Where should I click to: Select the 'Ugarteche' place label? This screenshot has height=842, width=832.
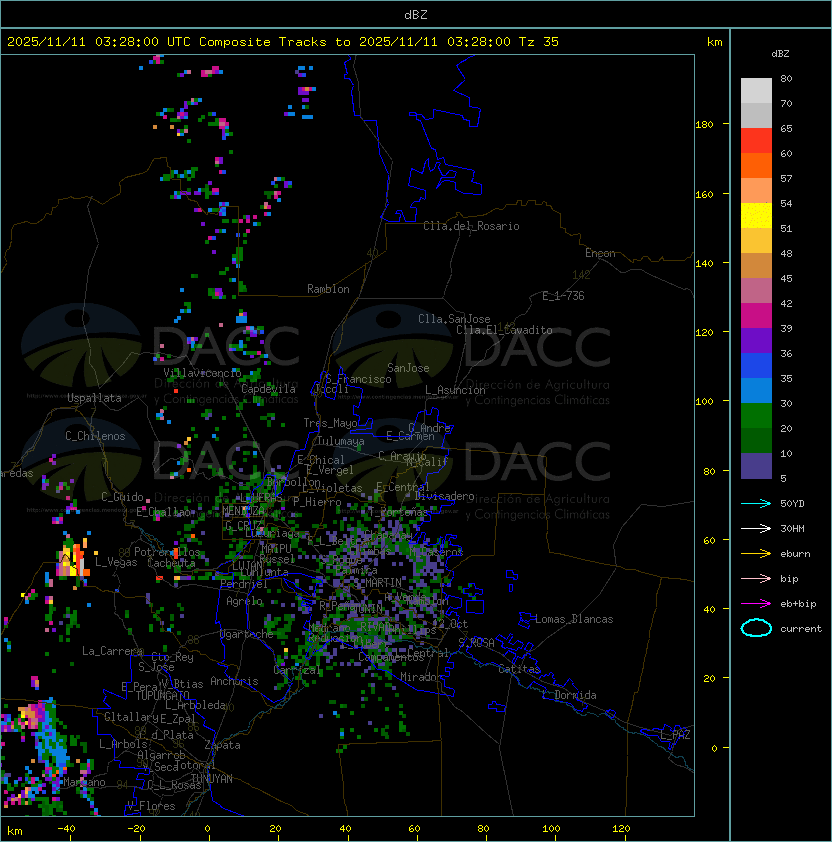click(247, 634)
